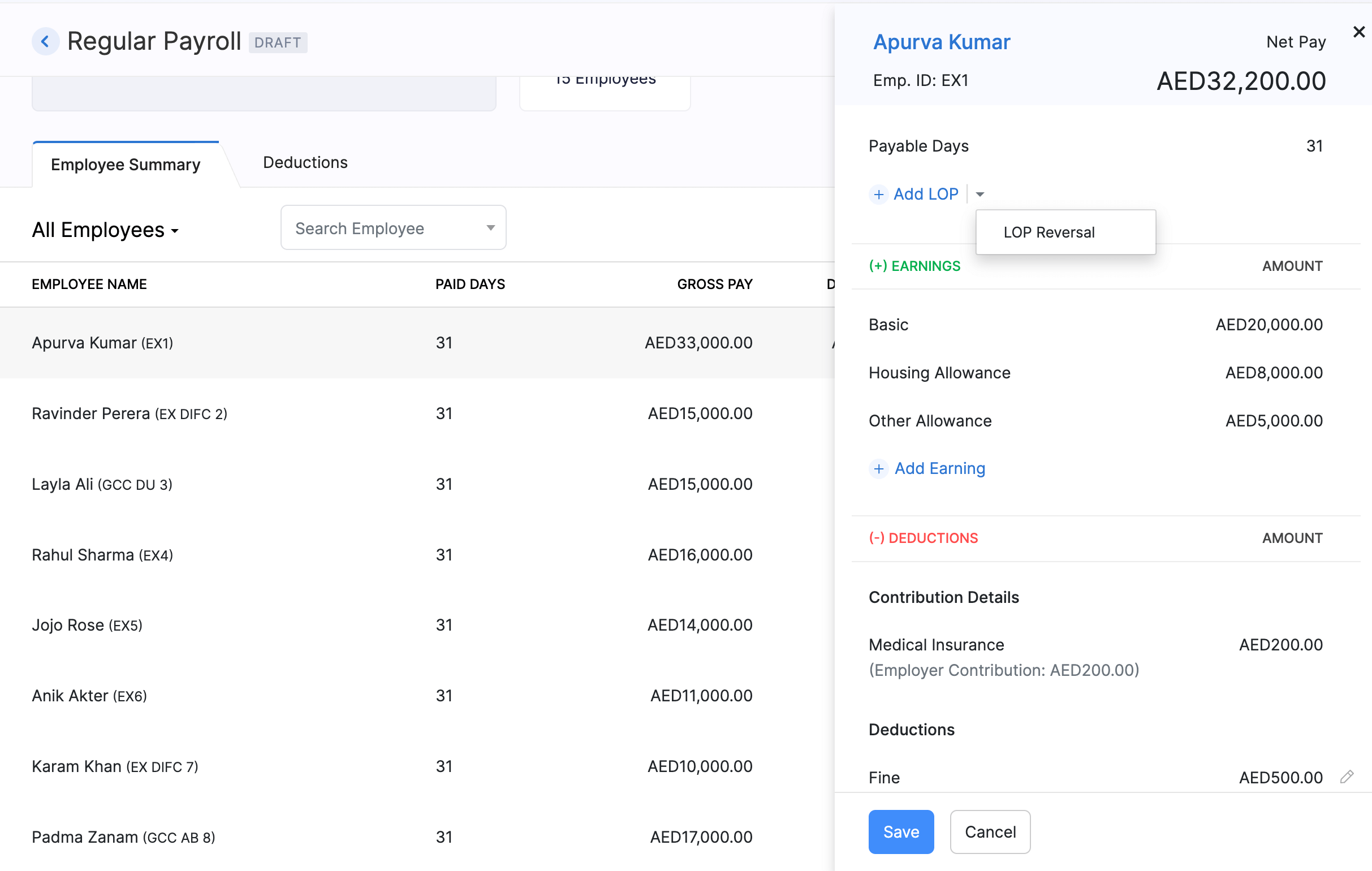The width and height of the screenshot is (1372, 871).
Task: Click the Add LOP link text
Action: point(925,195)
